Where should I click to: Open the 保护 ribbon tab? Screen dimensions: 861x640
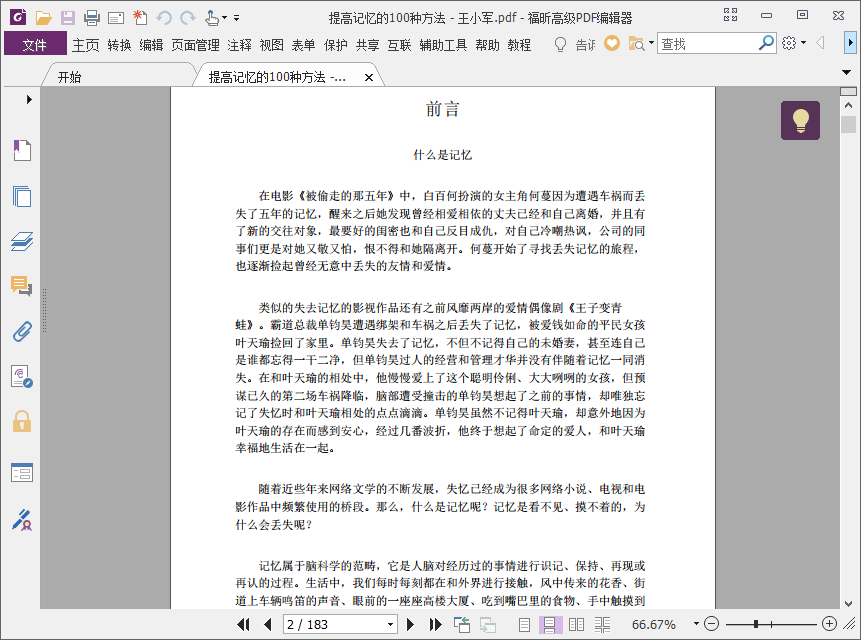click(x=336, y=45)
